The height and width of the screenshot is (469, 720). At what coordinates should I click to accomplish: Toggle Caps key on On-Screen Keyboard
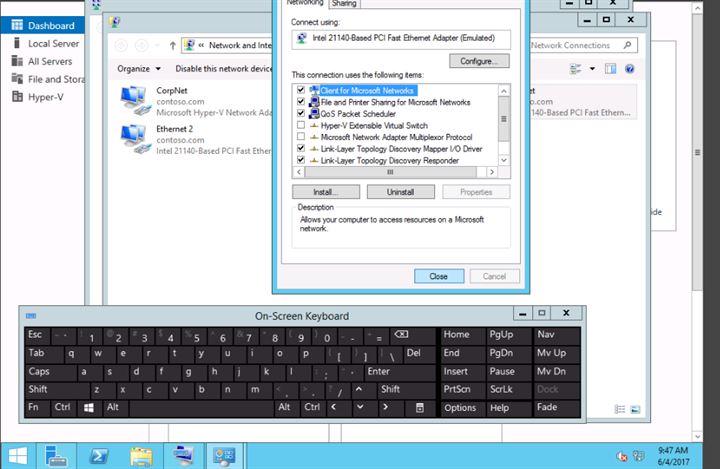click(x=50, y=372)
